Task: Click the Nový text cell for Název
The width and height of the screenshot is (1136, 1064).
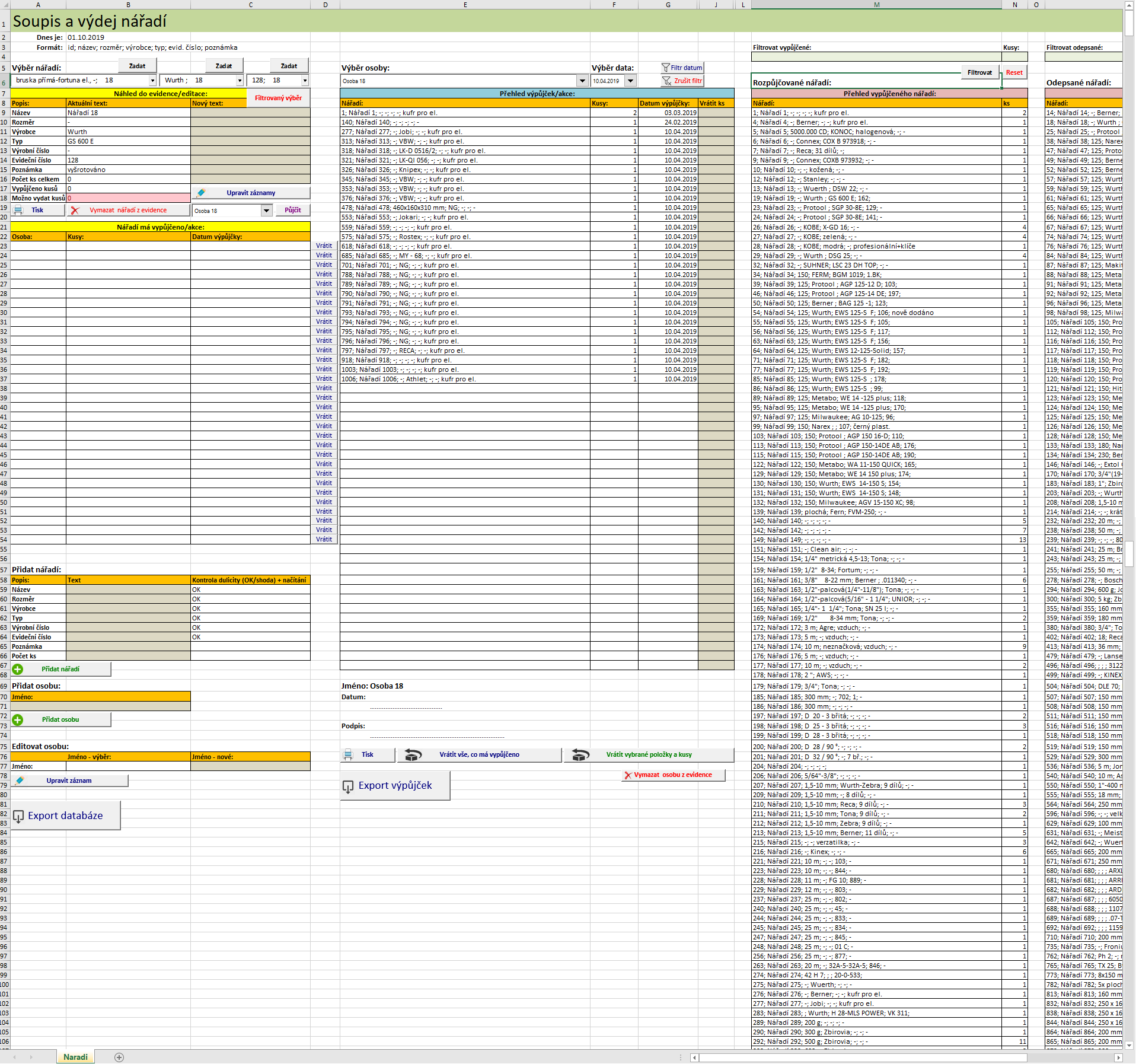Action: click(250, 113)
